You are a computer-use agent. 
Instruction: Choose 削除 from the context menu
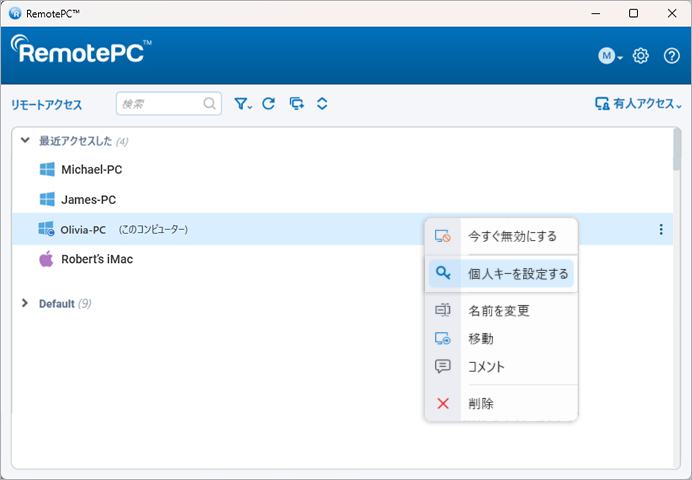[x=501, y=403]
